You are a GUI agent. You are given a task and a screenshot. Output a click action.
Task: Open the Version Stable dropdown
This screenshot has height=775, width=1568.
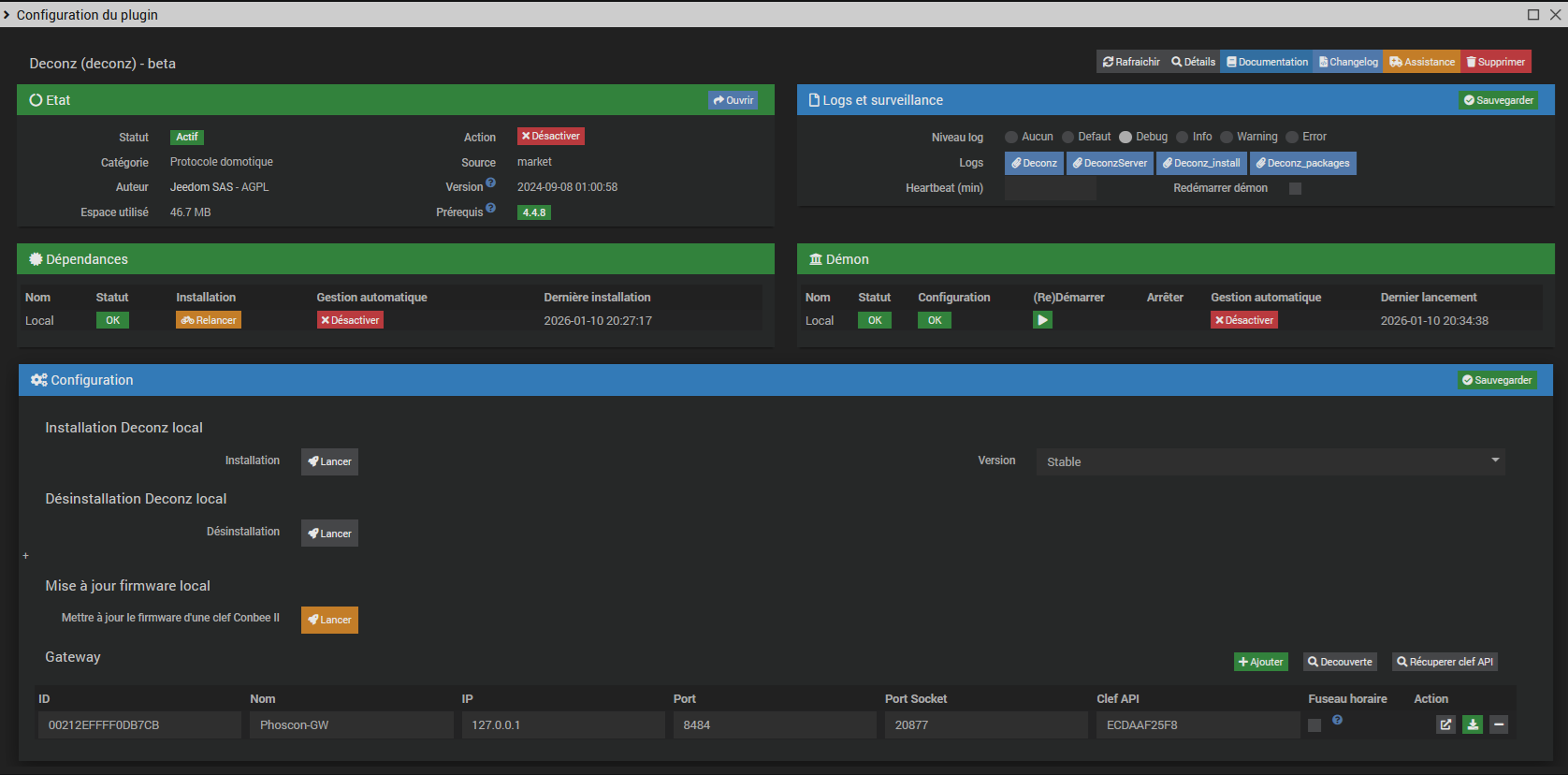(1270, 461)
